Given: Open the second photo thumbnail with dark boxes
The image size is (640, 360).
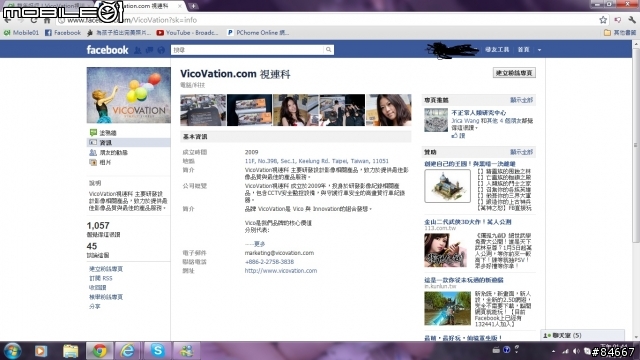Looking at the screenshot, I should pos(249,110).
